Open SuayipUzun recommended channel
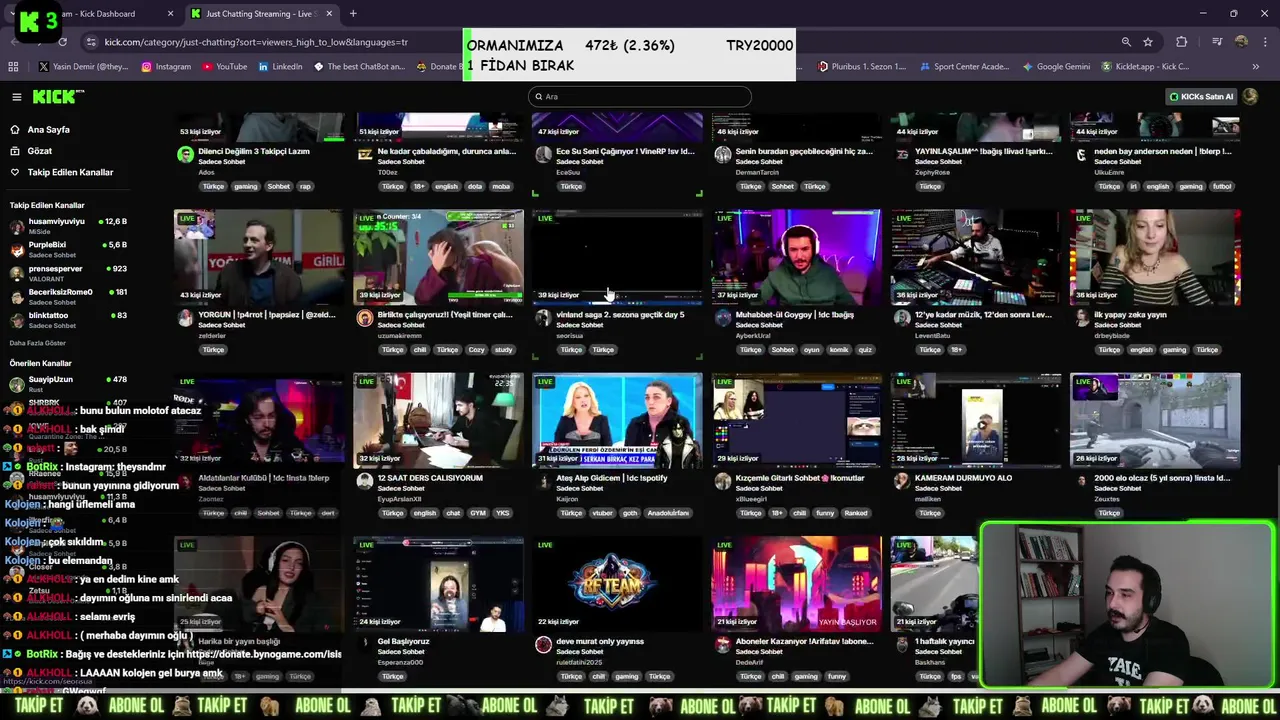1280x720 pixels. [x=68, y=384]
